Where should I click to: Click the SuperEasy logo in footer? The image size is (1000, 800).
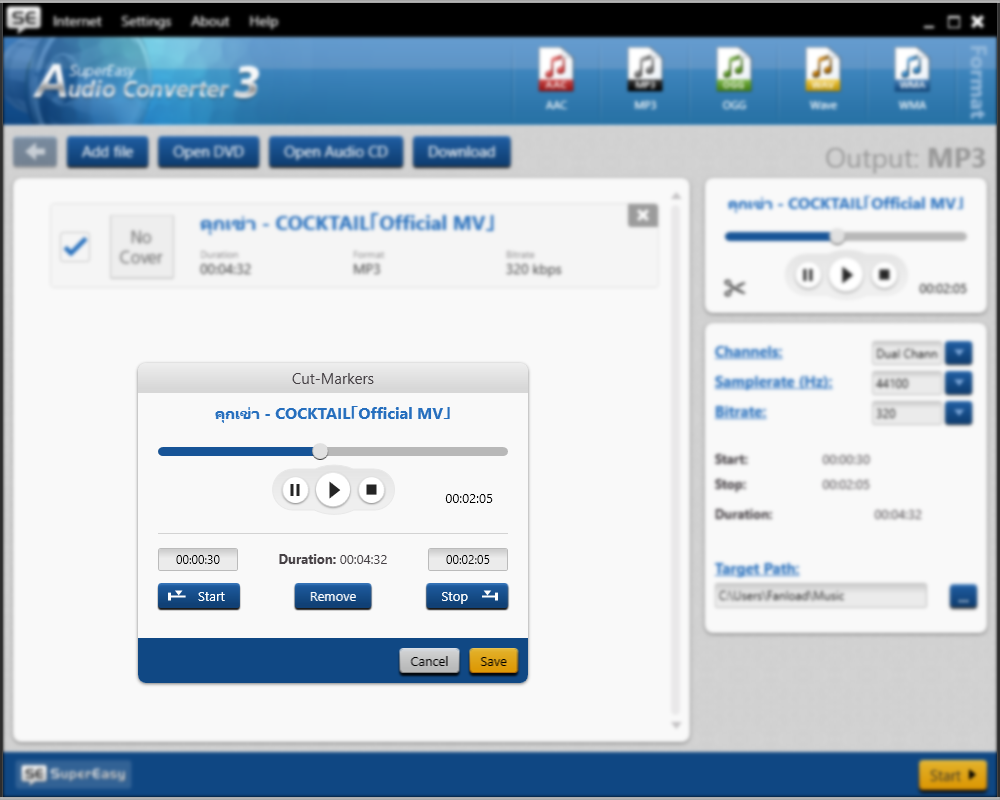74,774
